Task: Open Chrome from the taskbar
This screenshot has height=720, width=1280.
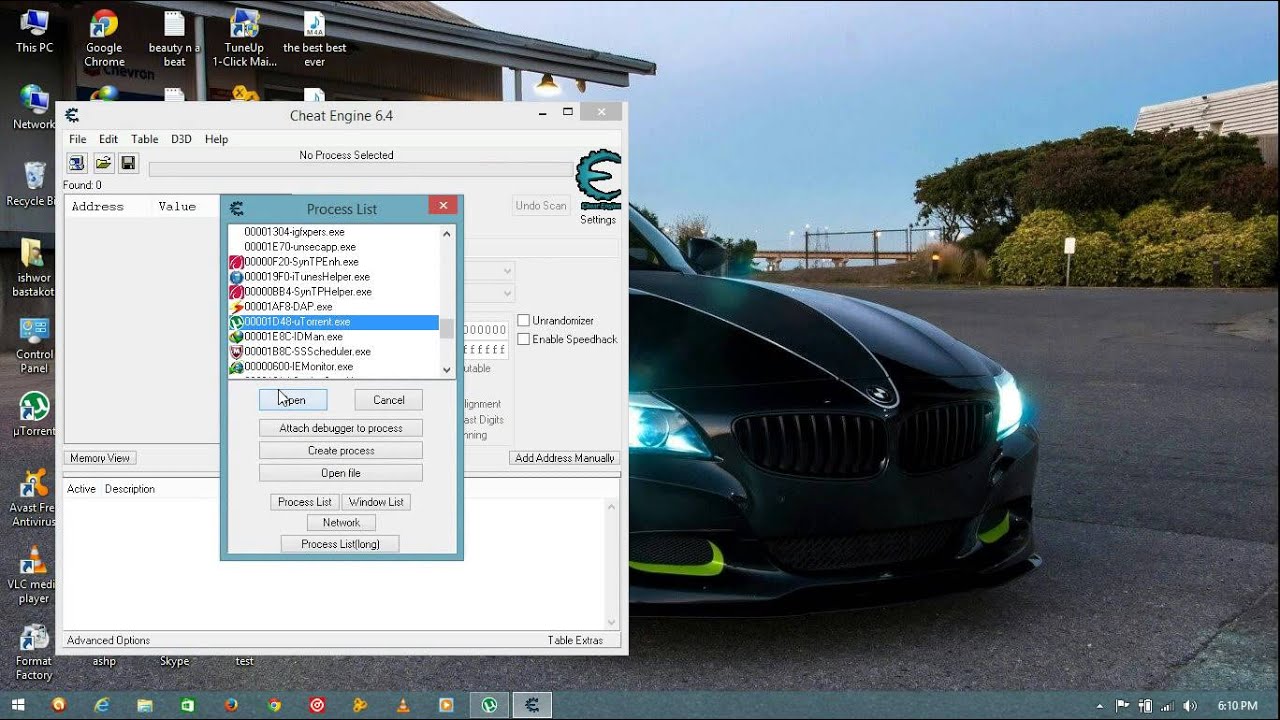Action: point(275,705)
